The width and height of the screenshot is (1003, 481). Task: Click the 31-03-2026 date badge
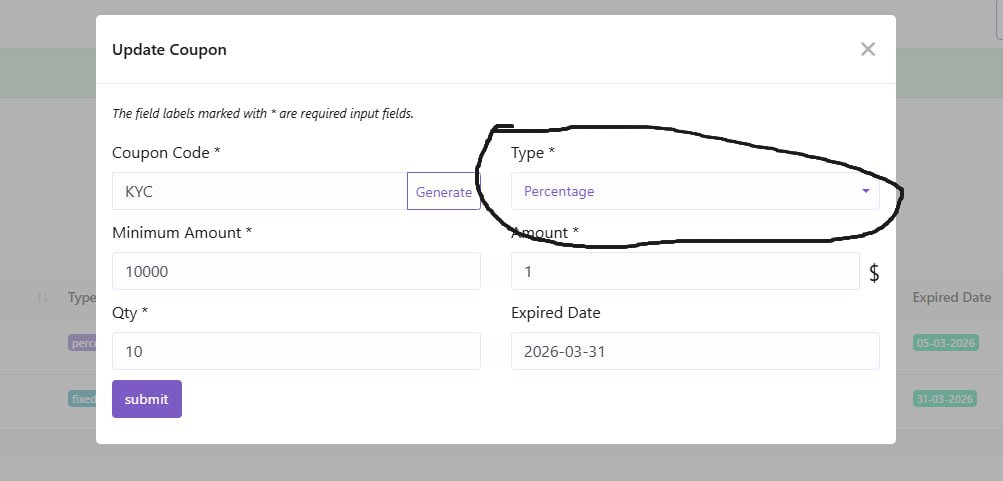point(944,399)
